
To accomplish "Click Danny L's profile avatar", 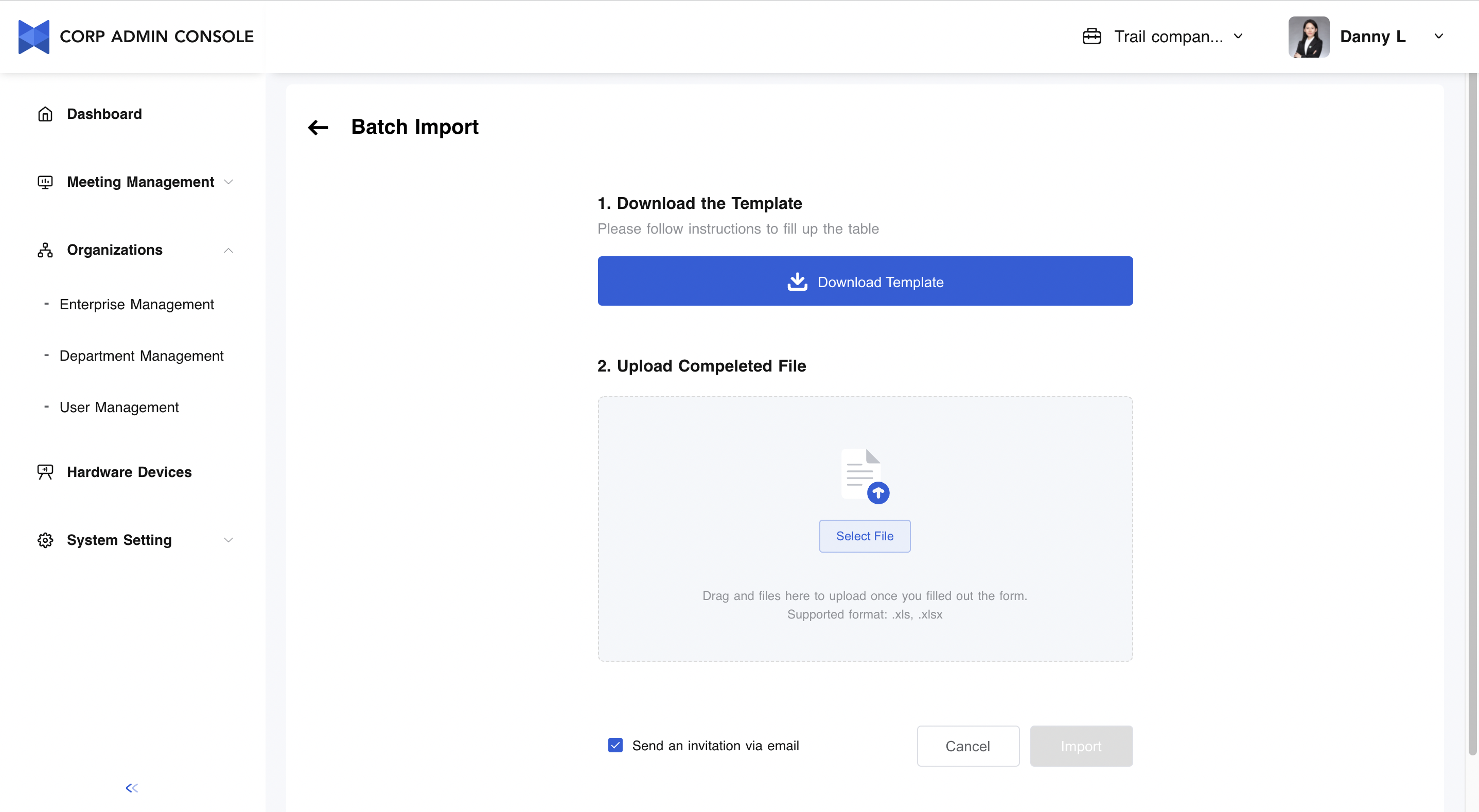I will tap(1309, 37).
